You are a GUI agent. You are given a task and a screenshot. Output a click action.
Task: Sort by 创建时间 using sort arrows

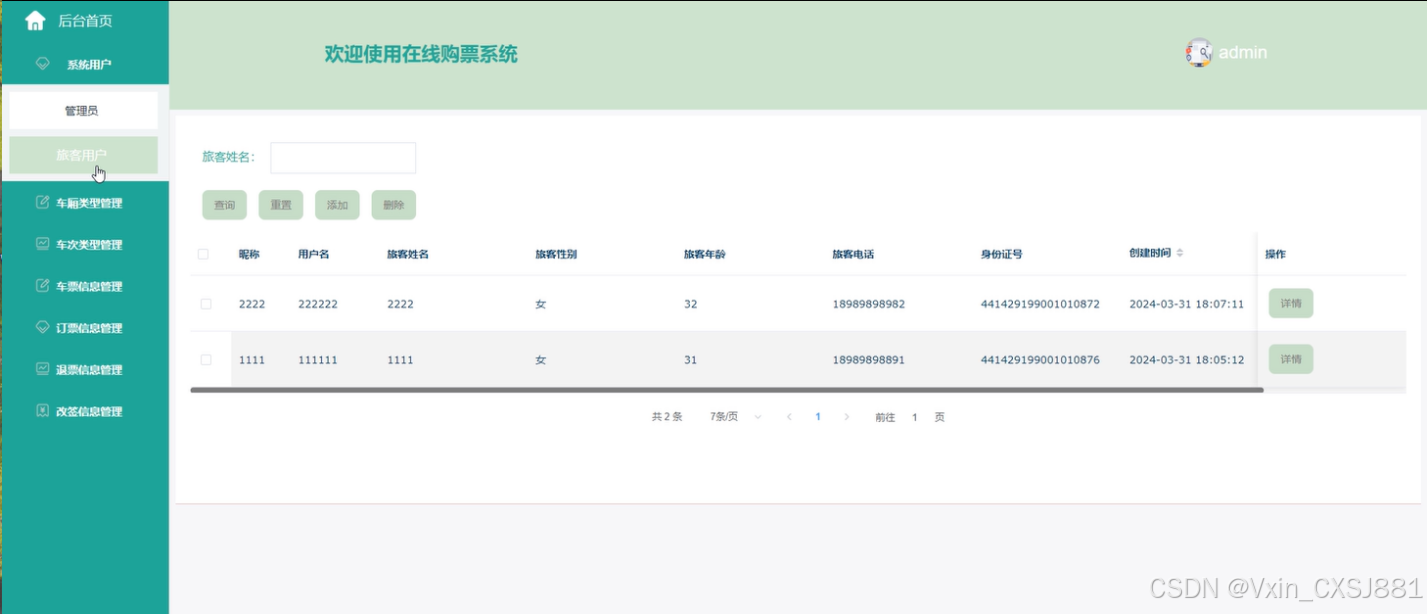click(1180, 254)
